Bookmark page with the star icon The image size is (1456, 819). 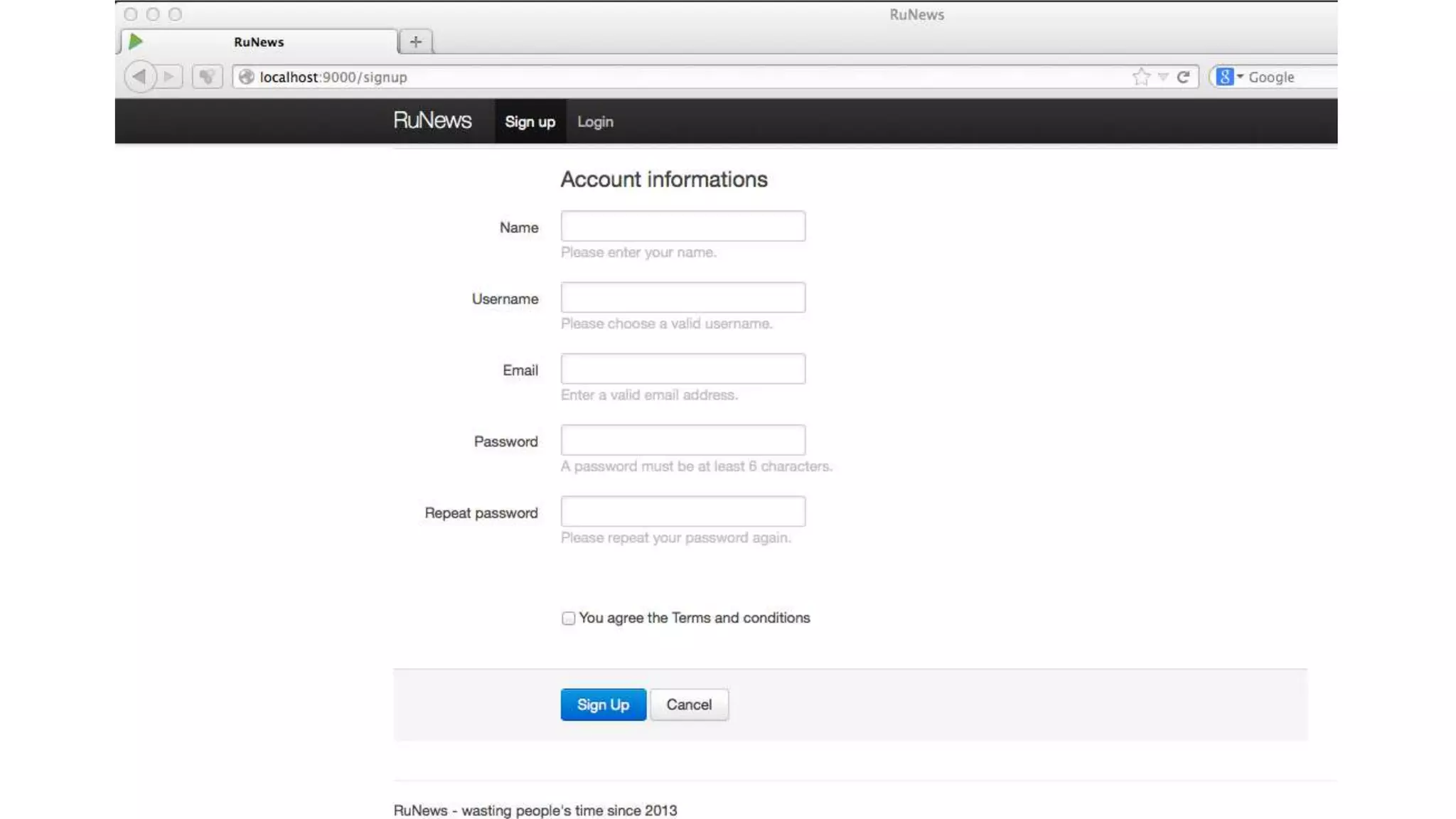[1141, 77]
